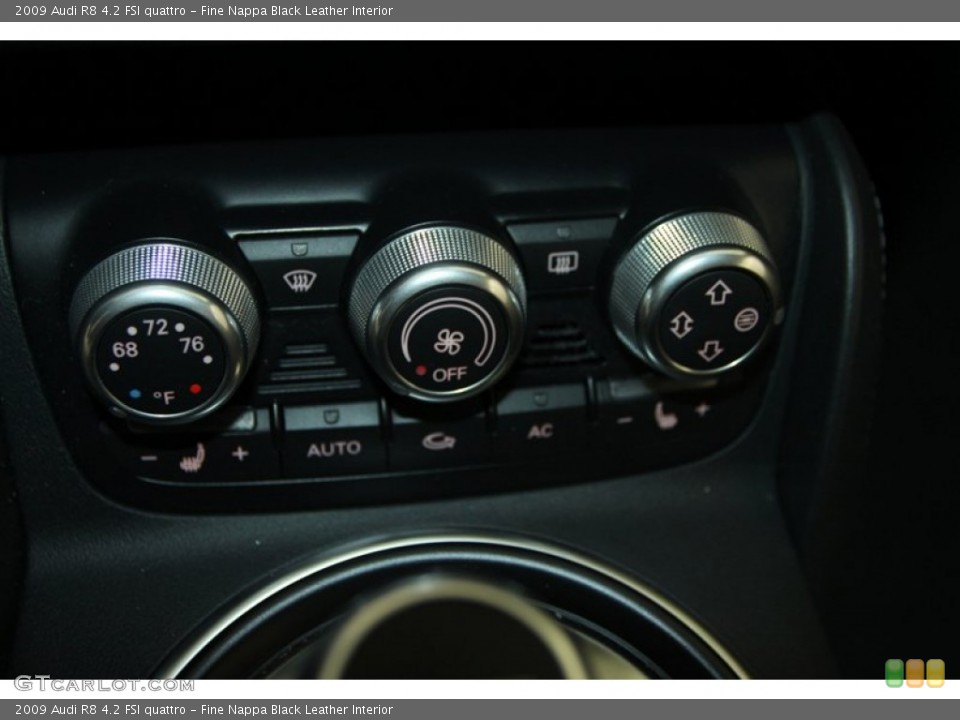Click the top caption title text

(x=204, y=10)
